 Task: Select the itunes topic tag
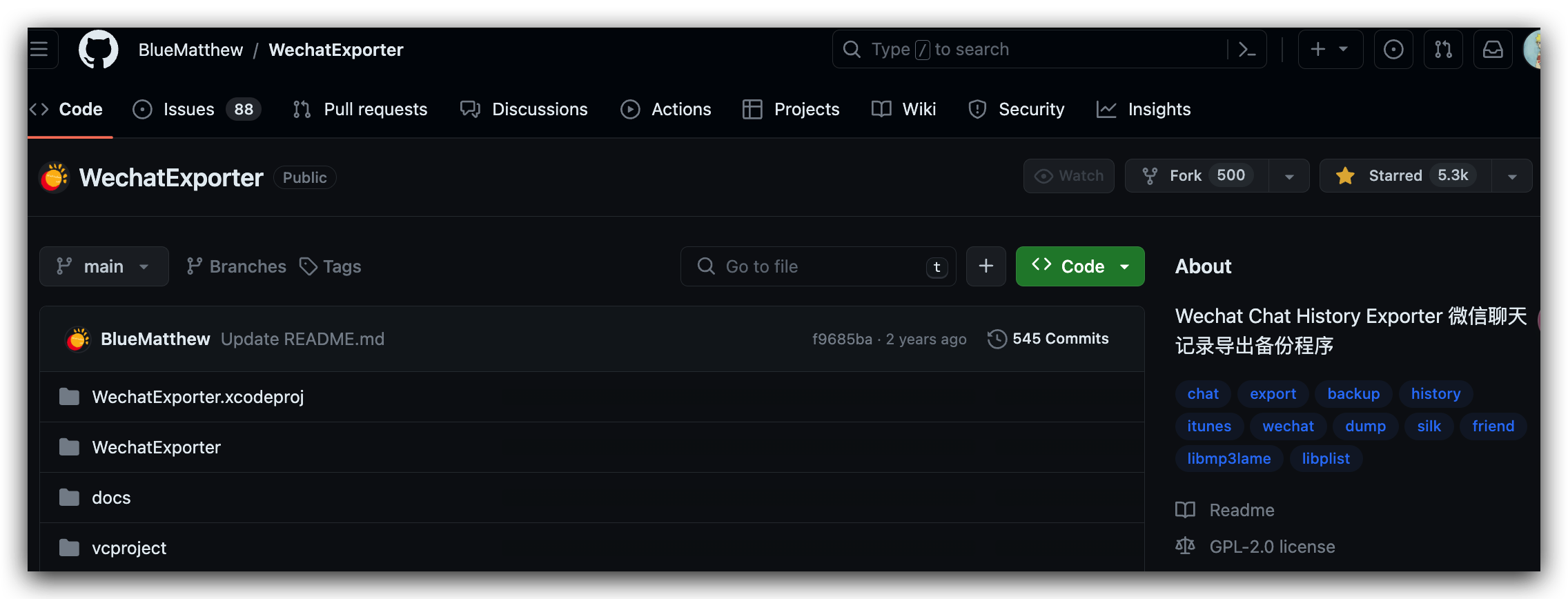pyautogui.click(x=1209, y=426)
